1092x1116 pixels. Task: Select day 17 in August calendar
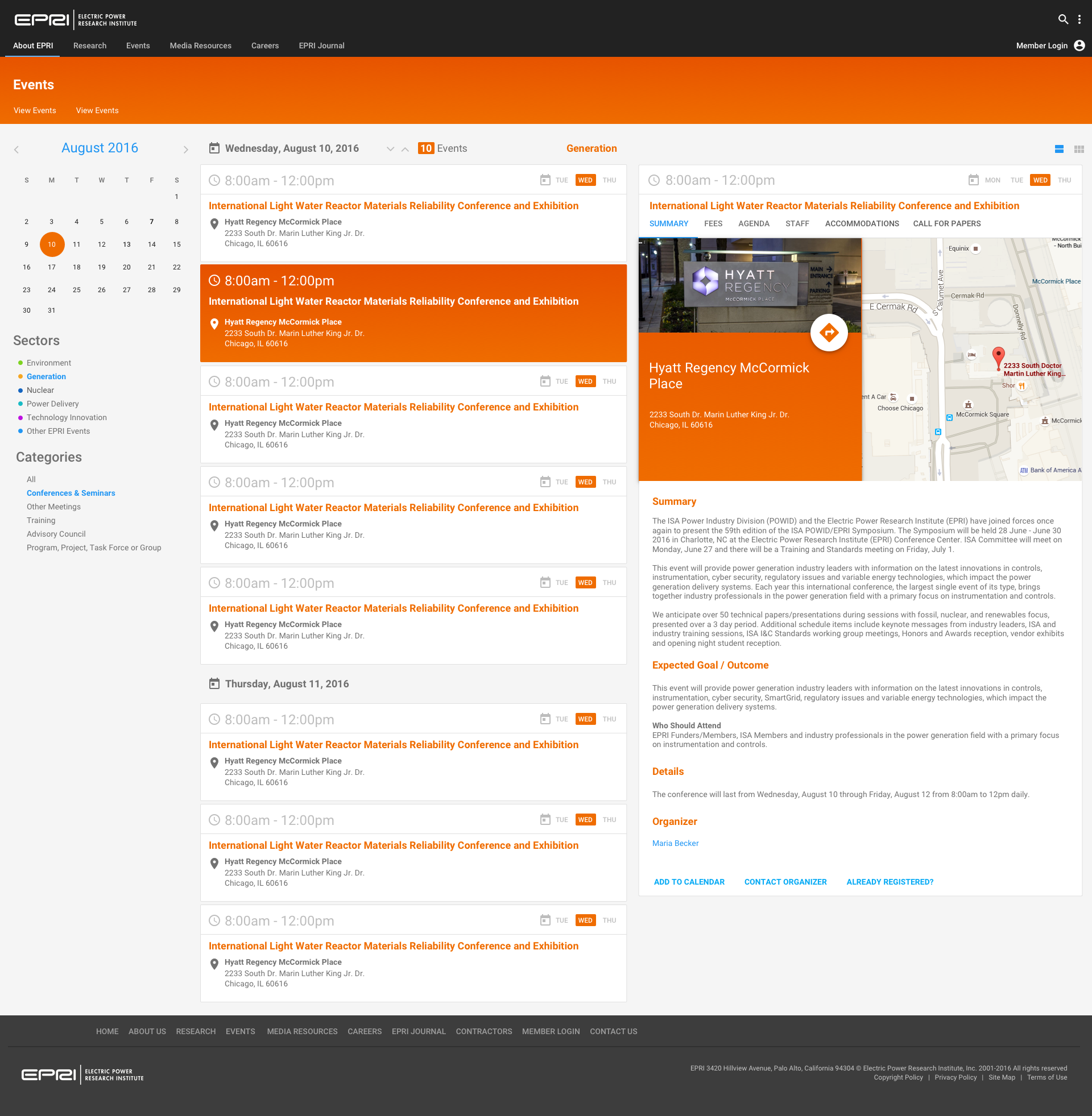(52, 267)
